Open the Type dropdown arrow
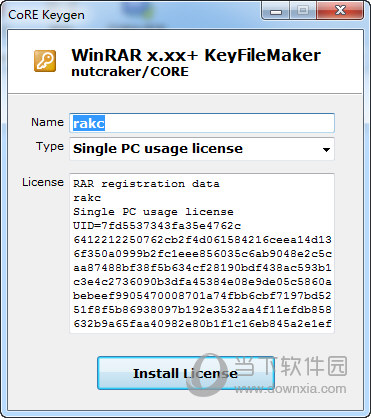This screenshot has height=418, width=371. 326,150
